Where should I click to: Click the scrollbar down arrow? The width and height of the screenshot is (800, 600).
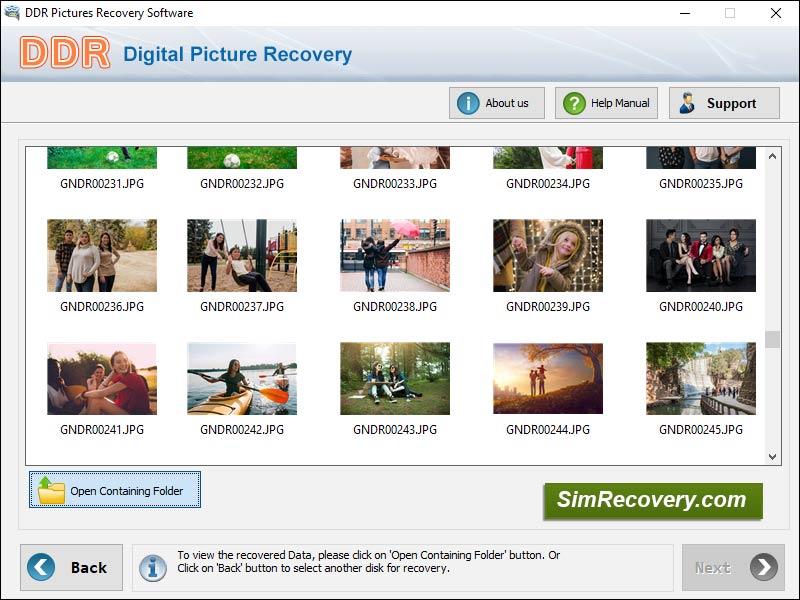click(x=772, y=457)
